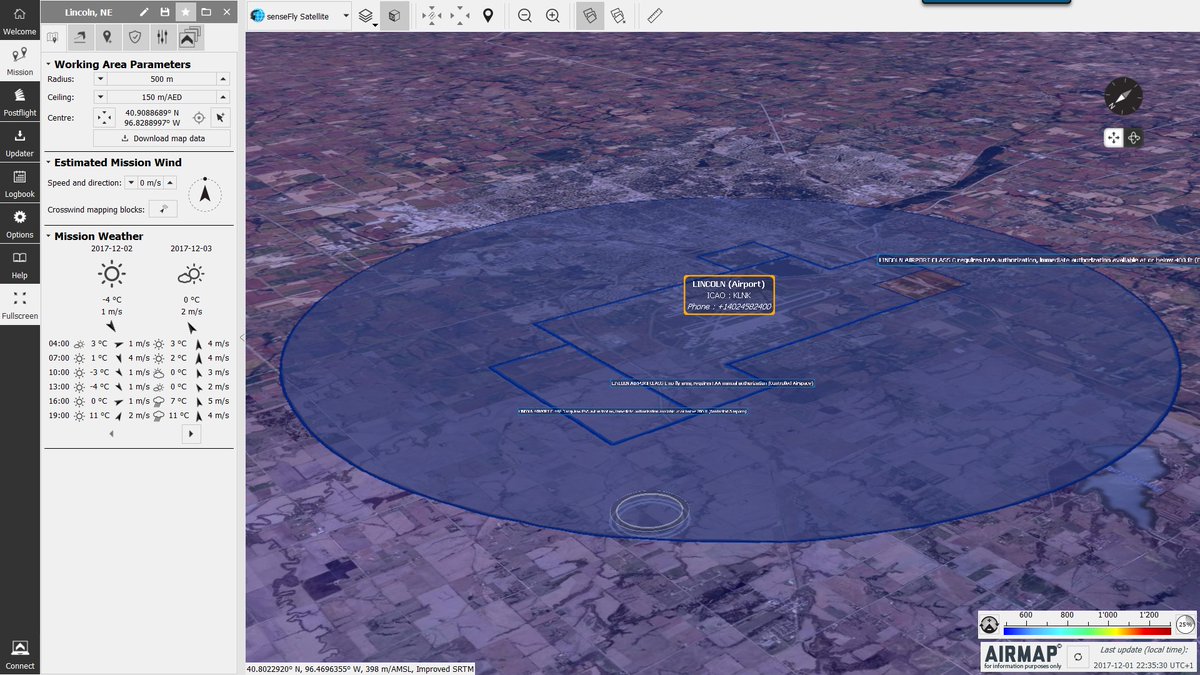Toggle the second image overlay toolbar button
The width and height of the screenshot is (1200, 675).
[618, 16]
